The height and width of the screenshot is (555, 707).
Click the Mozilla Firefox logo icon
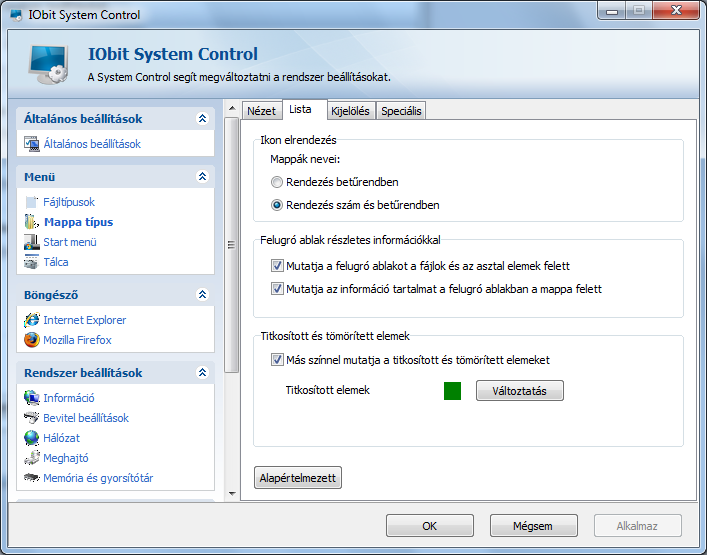tap(32, 340)
